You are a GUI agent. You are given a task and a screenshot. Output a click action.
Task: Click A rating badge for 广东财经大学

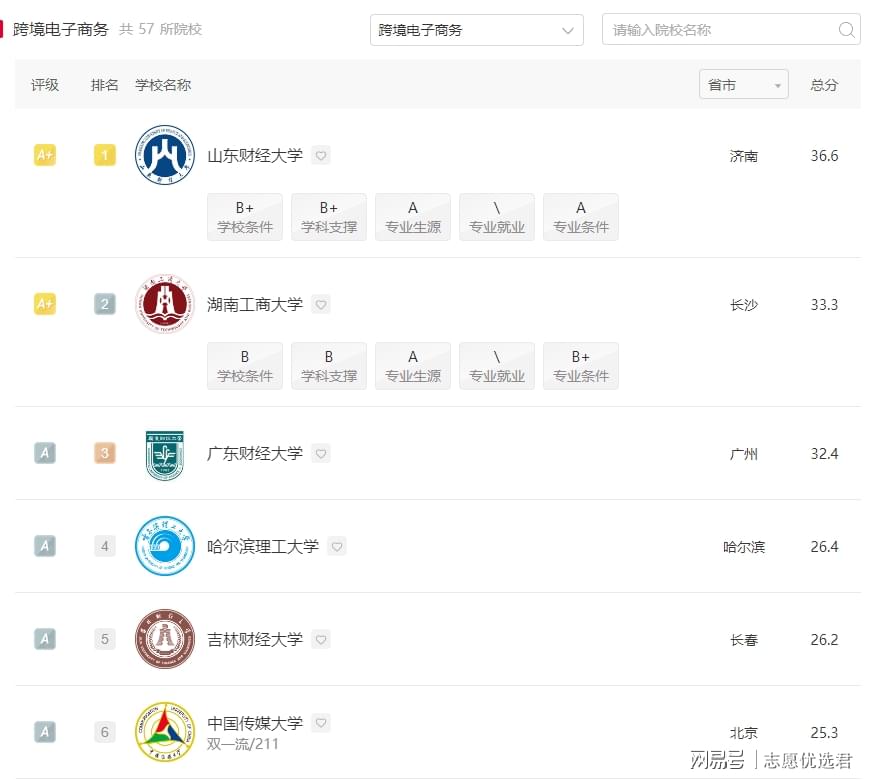click(45, 453)
